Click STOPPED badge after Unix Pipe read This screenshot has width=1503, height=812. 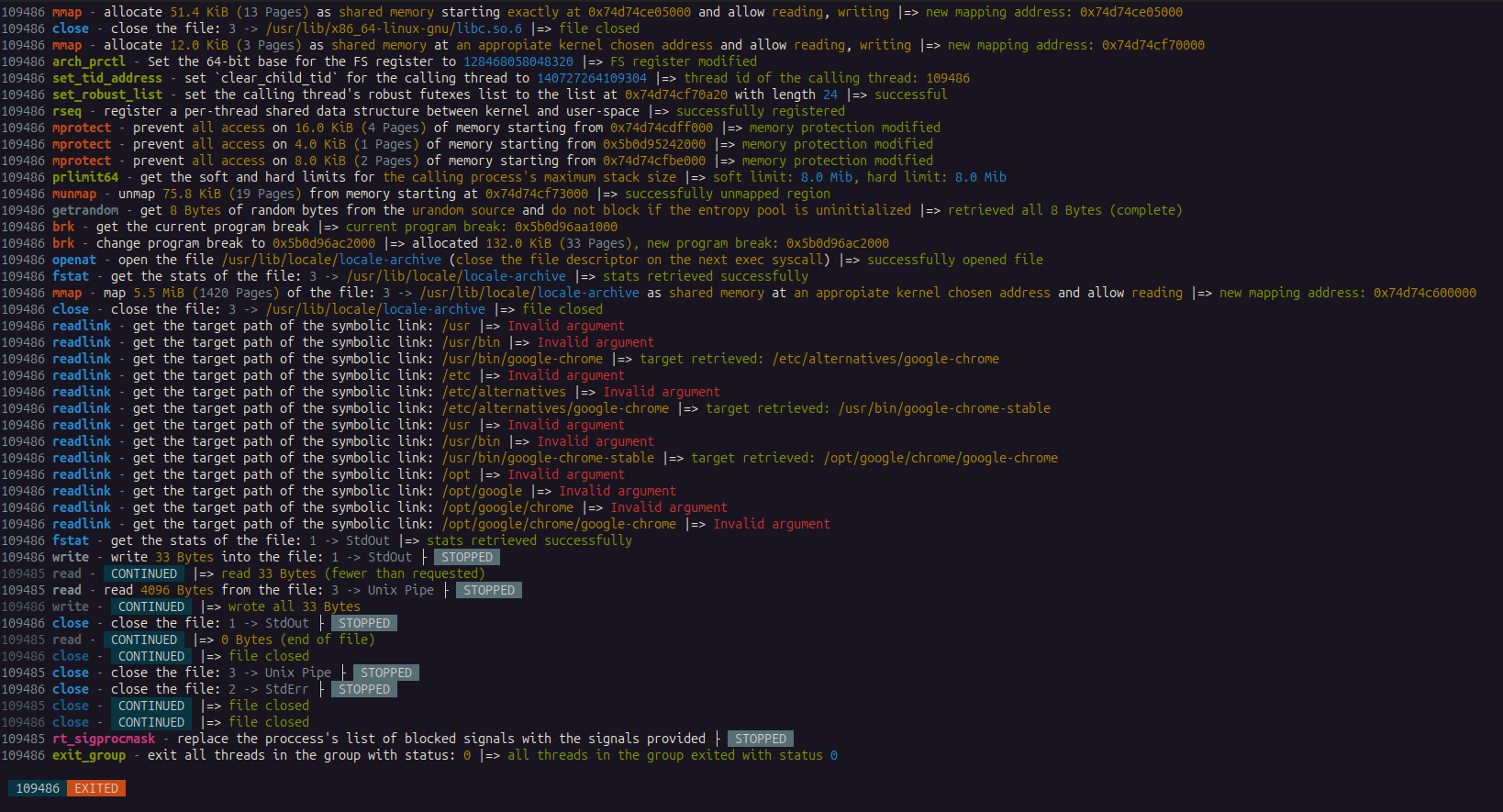coord(488,590)
